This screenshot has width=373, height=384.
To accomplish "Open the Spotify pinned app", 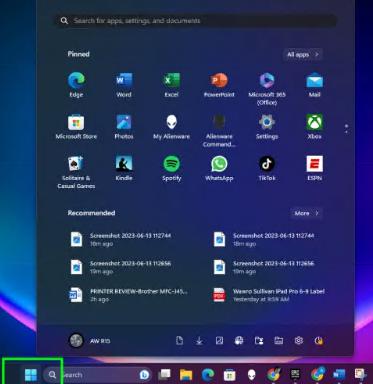I will 171,168.
